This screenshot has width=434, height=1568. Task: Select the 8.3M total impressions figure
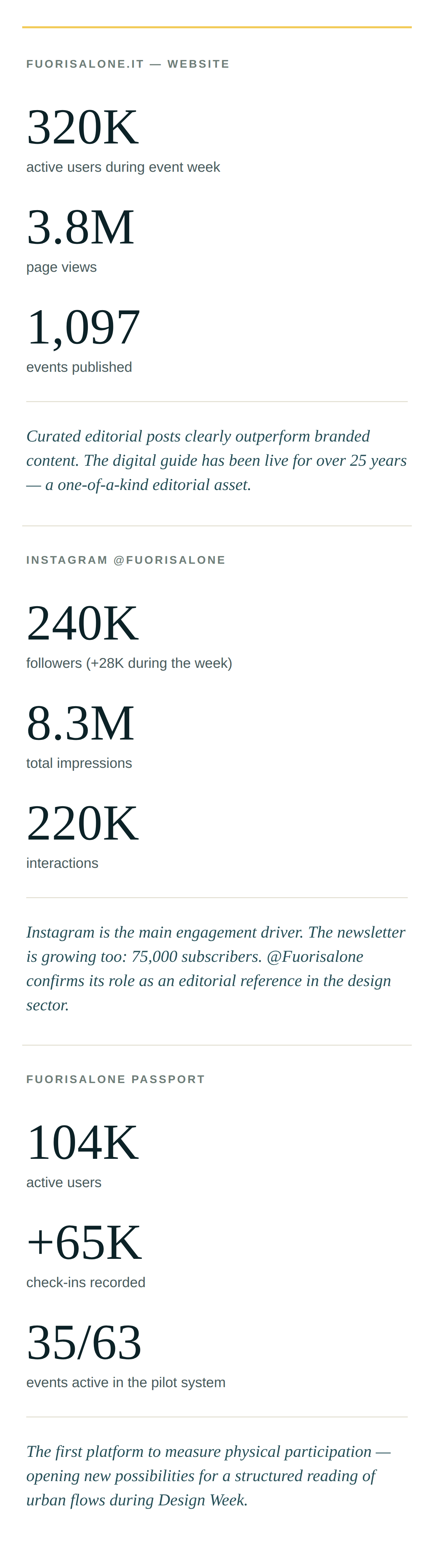pyautogui.click(x=80, y=723)
